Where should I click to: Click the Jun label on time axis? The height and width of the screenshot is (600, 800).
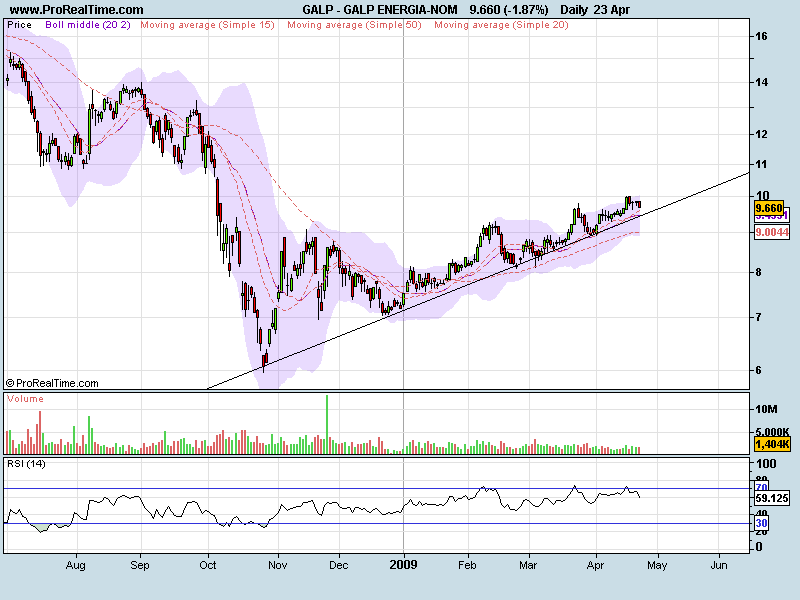pos(719,565)
